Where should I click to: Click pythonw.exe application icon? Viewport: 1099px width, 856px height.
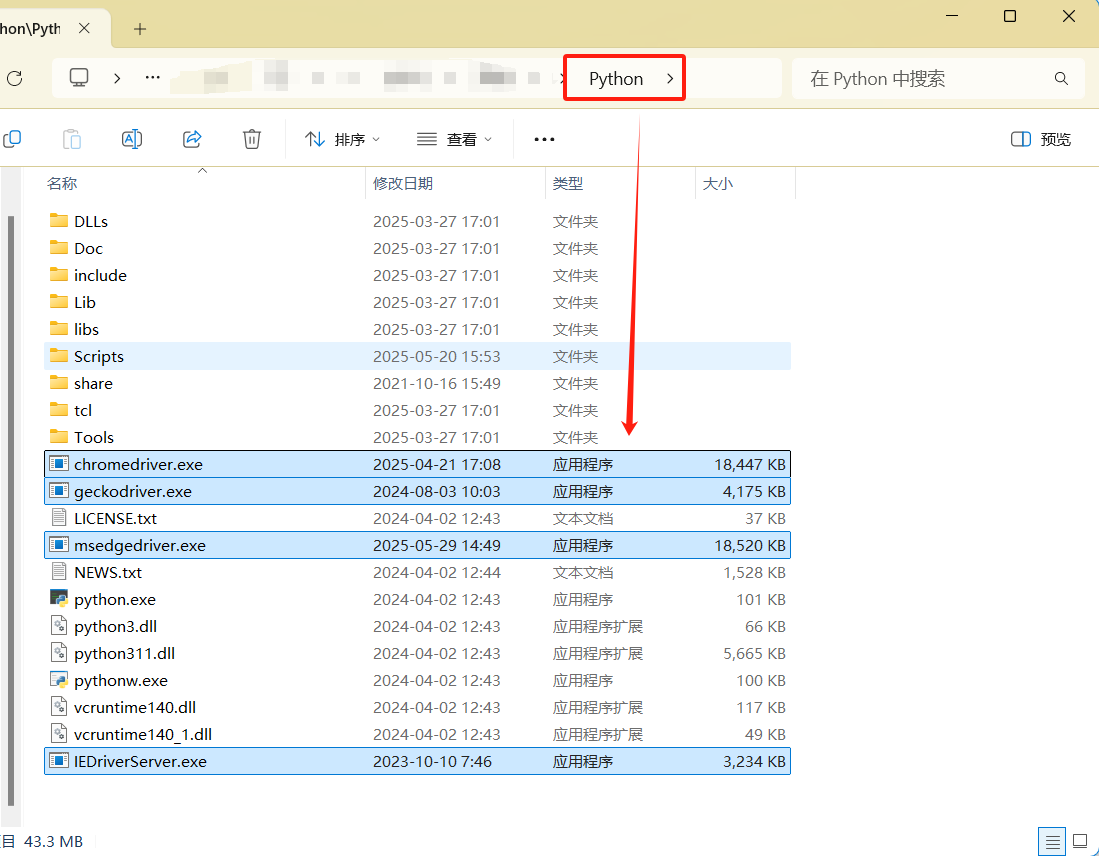click(x=60, y=679)
